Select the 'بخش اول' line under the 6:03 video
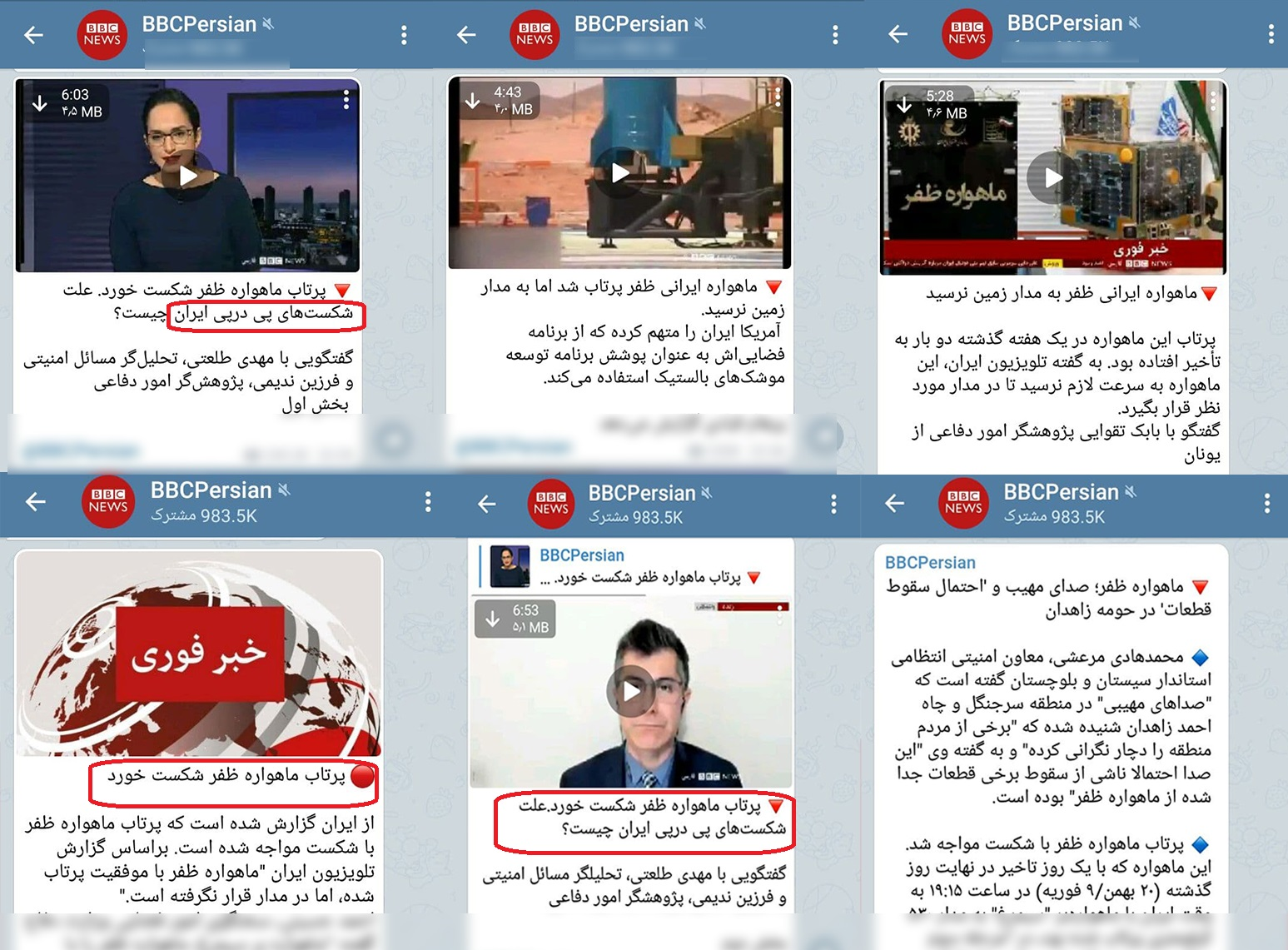 coord(315,405)
